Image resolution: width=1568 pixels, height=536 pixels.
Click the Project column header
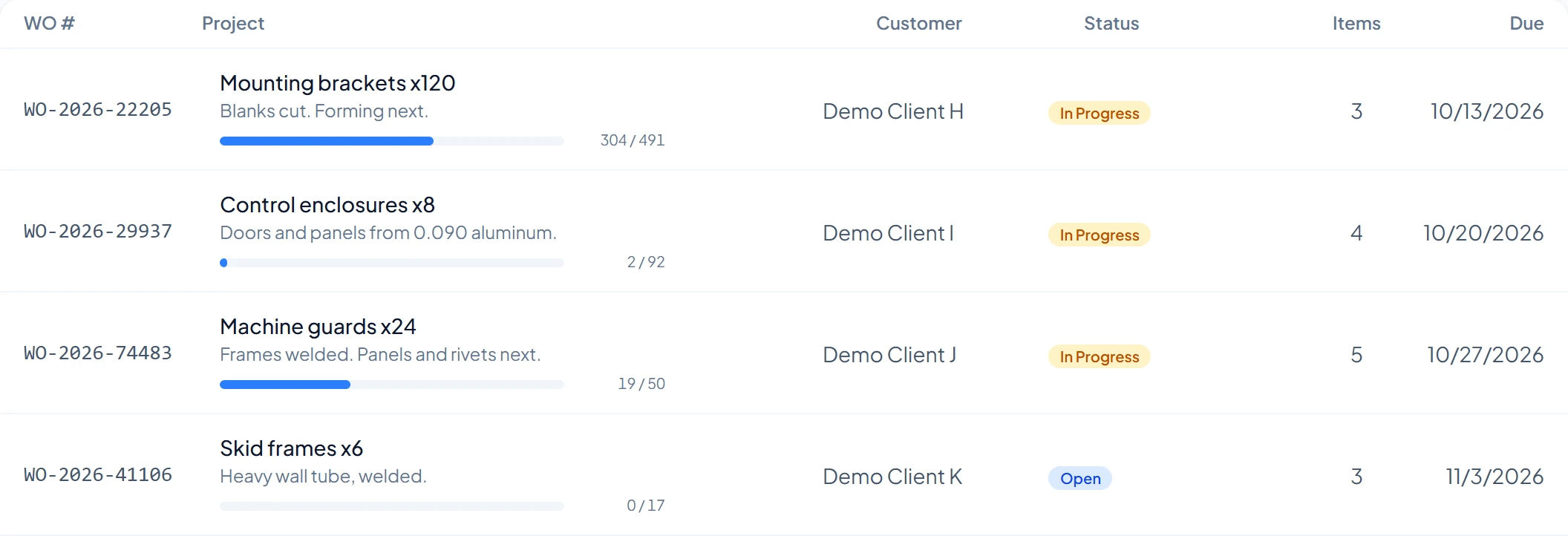pos(233,24)
